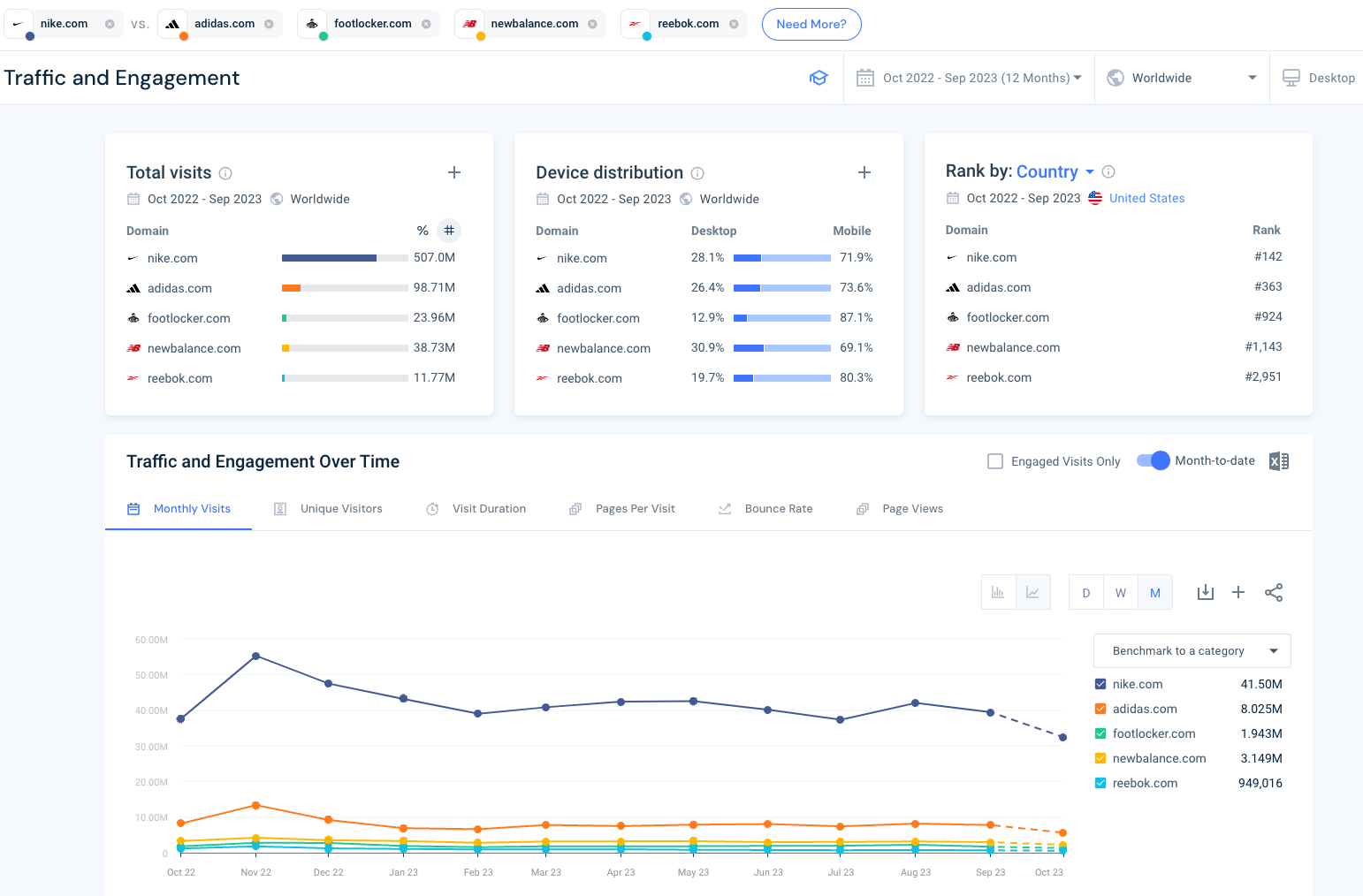1363x896 pixels.
Task: Click the adidas.com logo in the header chip
Action: [x=172, y=24]
